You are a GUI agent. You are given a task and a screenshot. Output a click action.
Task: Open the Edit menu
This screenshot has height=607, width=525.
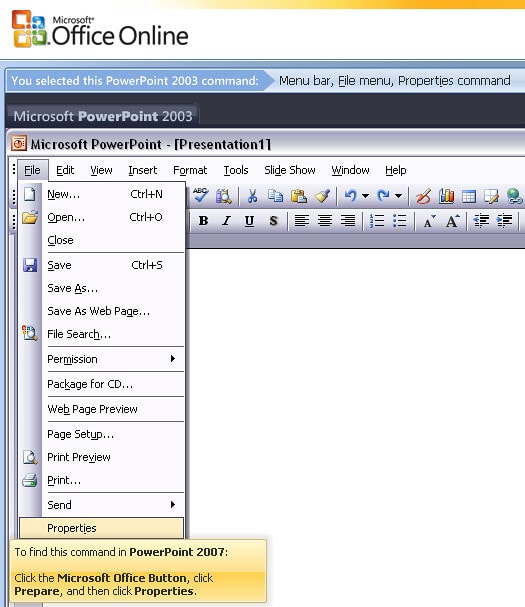[x=65, y=170]
